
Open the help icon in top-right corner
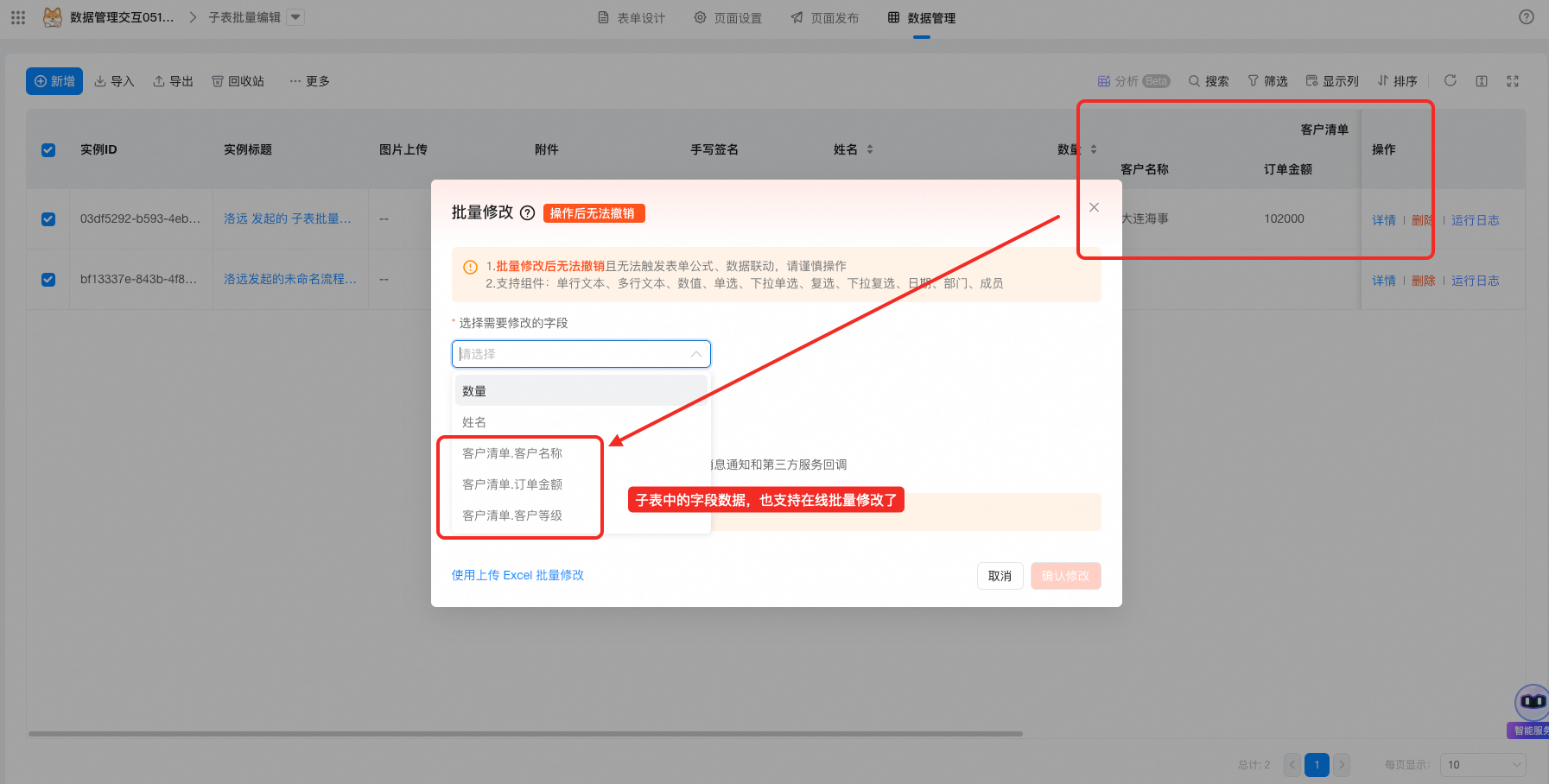(1527, 17)
